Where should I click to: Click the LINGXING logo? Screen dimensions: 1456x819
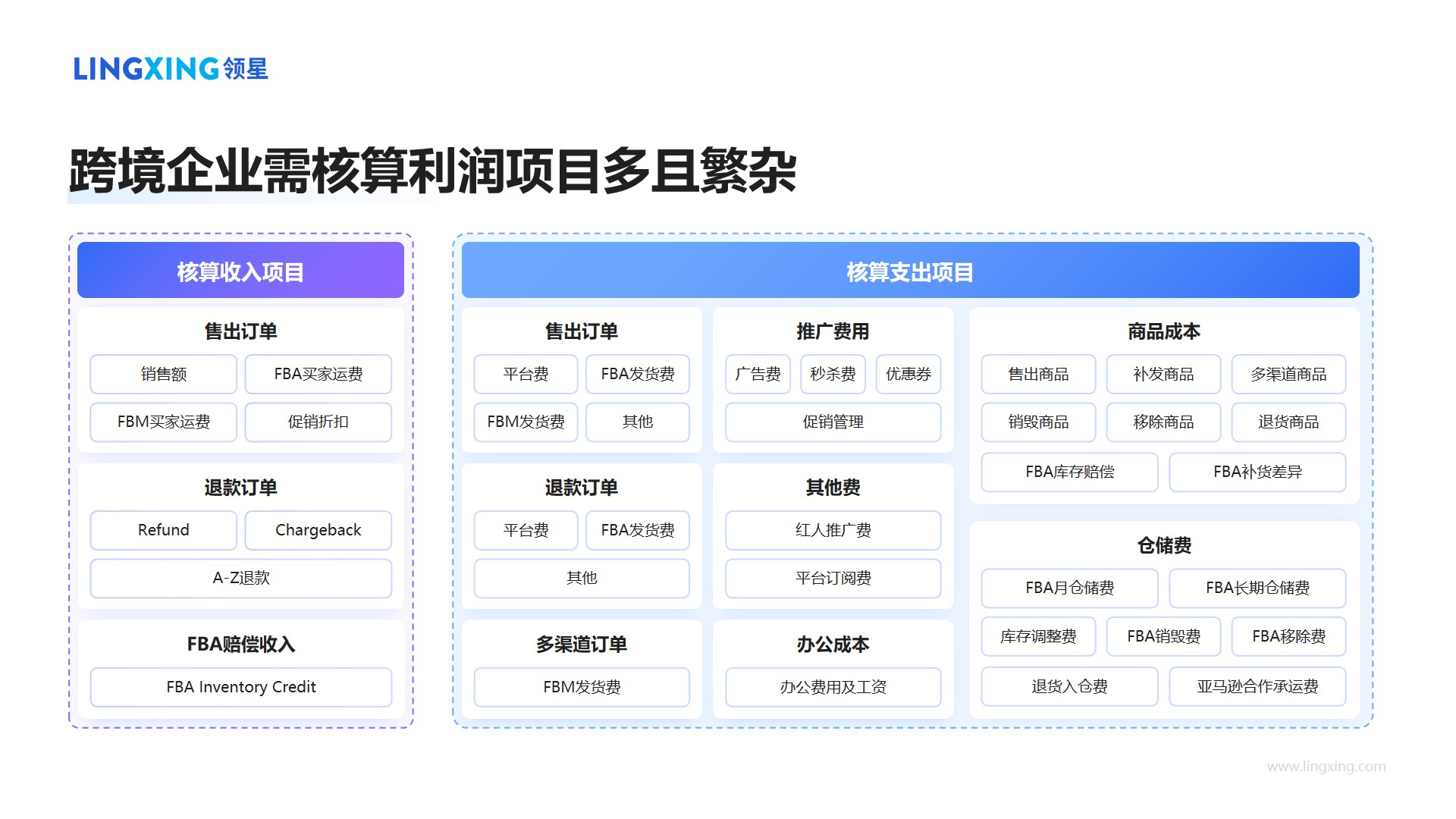171,69
